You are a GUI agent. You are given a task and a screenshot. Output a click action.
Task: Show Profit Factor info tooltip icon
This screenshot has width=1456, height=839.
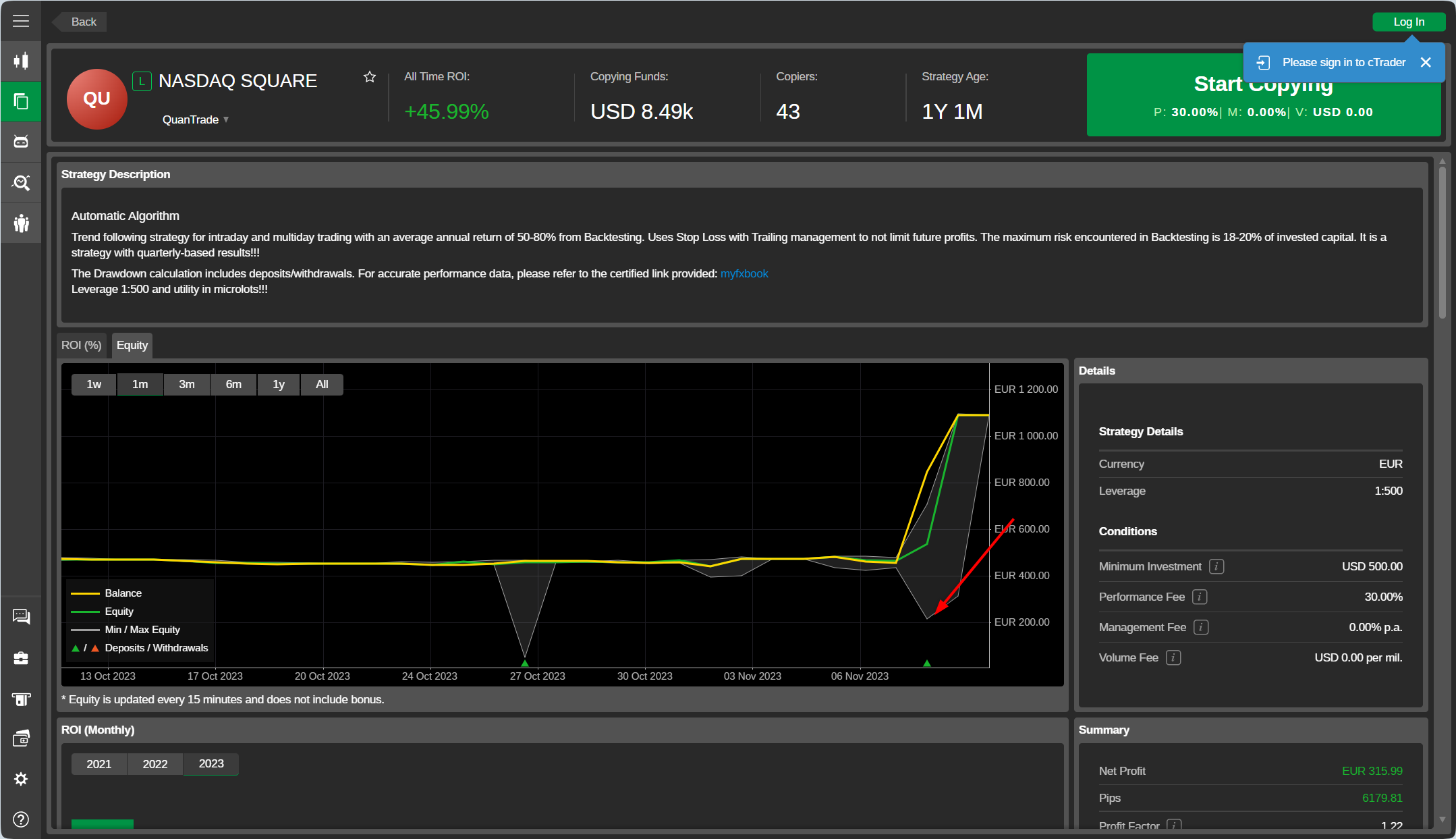[x=1174, y=825]
